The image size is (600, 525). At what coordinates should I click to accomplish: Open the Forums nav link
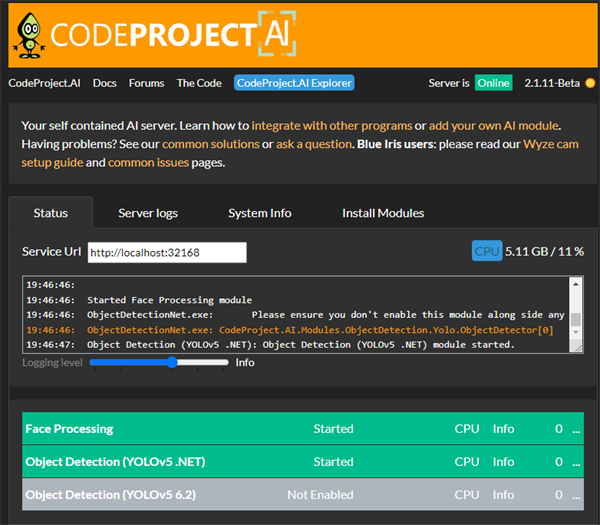coord(146,83)
